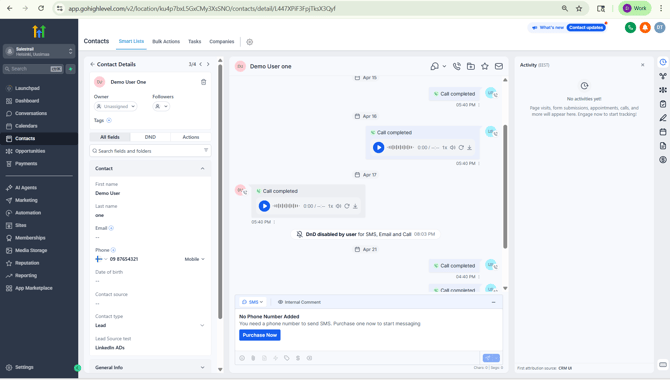This screenshot has height=380, width=670.
Task: Click the Contact updates badge
Action: [x=586, y=28]
